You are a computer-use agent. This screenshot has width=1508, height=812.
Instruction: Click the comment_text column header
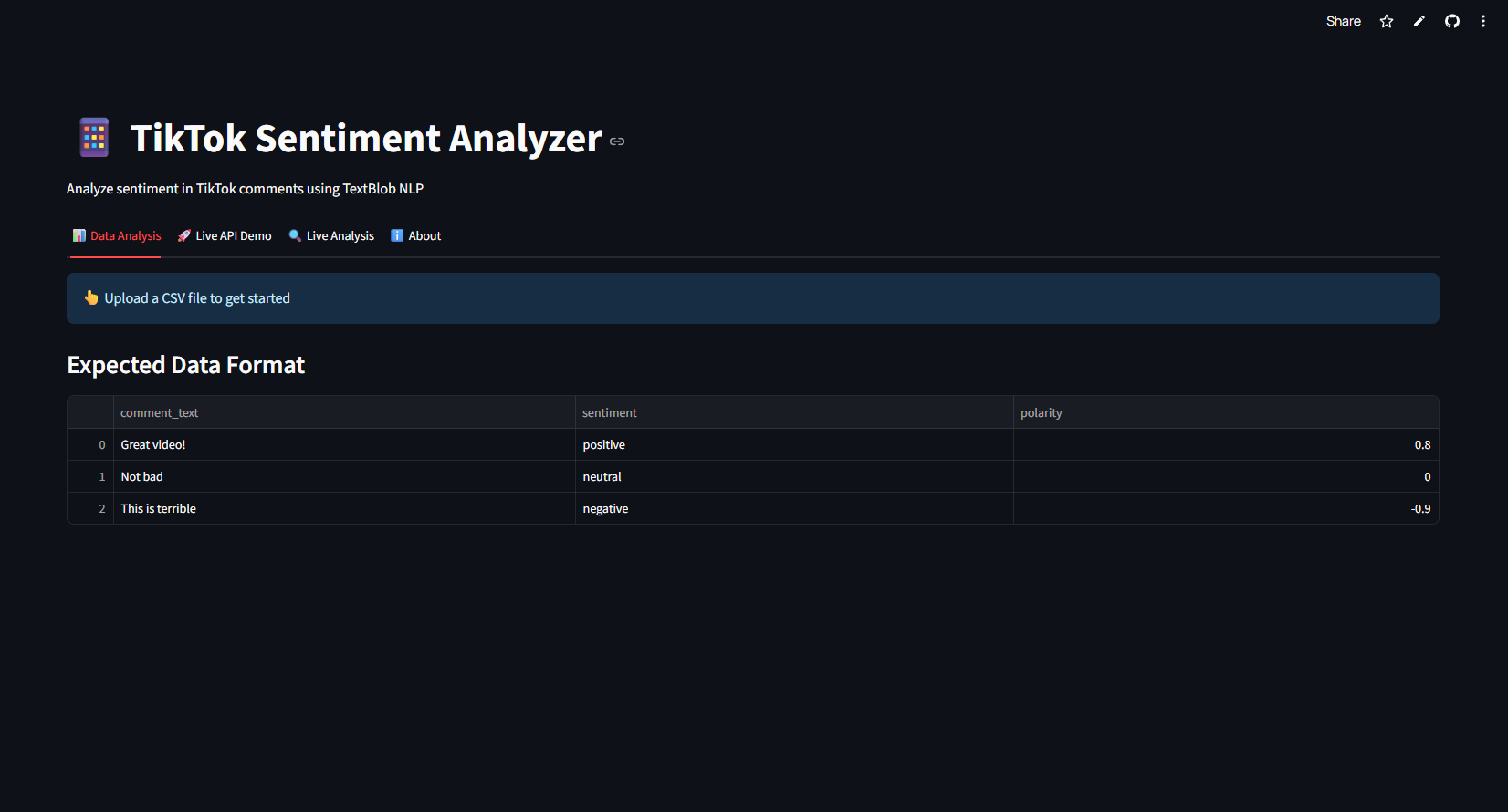tap(344, 412)
